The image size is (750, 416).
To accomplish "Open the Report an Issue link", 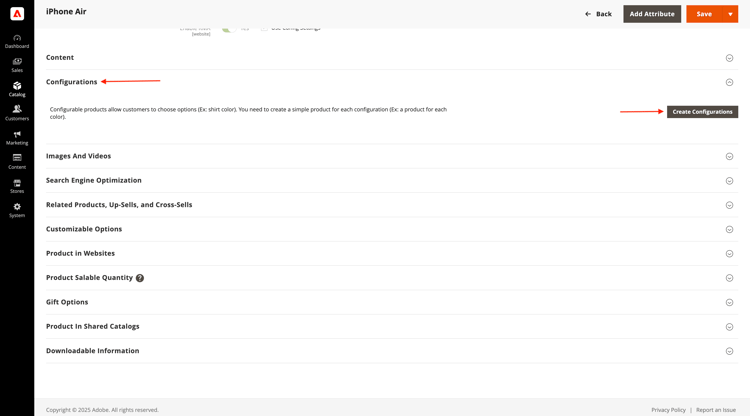I will [716, 410].
